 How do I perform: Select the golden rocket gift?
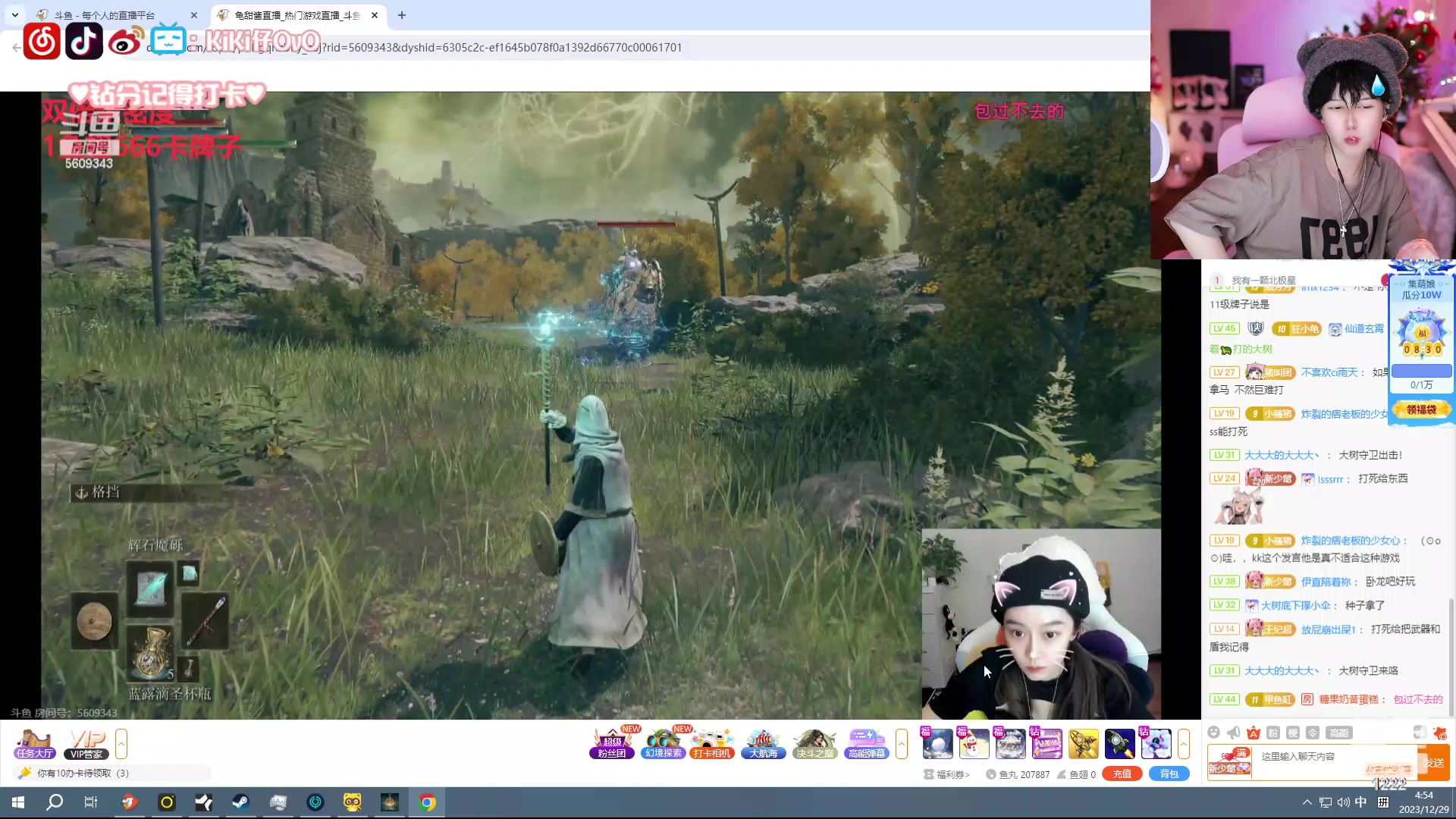(x=1083, y=743)
